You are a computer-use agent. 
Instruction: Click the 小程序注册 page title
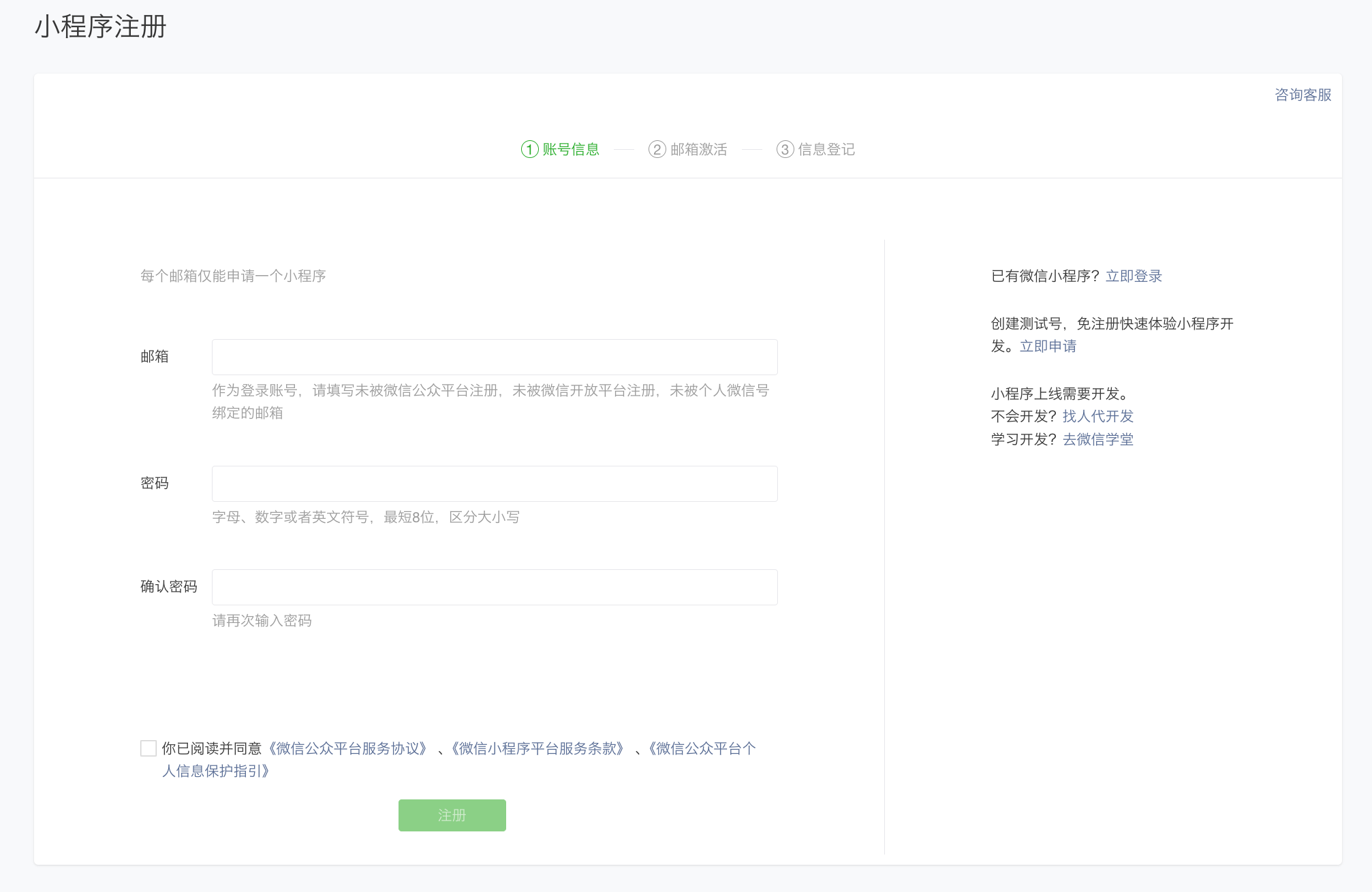click(101, 27)
